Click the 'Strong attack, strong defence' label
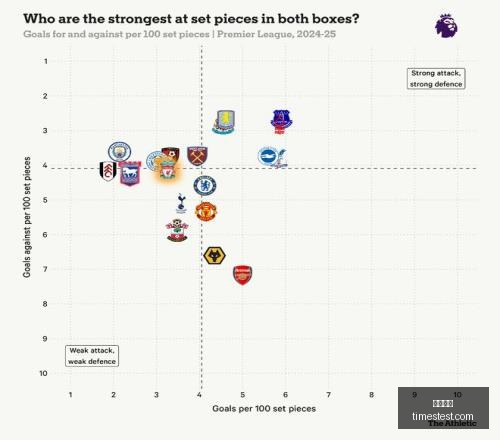Image resolution: width=500 pixels, height=440 pixels. click(x=436, y=79)
